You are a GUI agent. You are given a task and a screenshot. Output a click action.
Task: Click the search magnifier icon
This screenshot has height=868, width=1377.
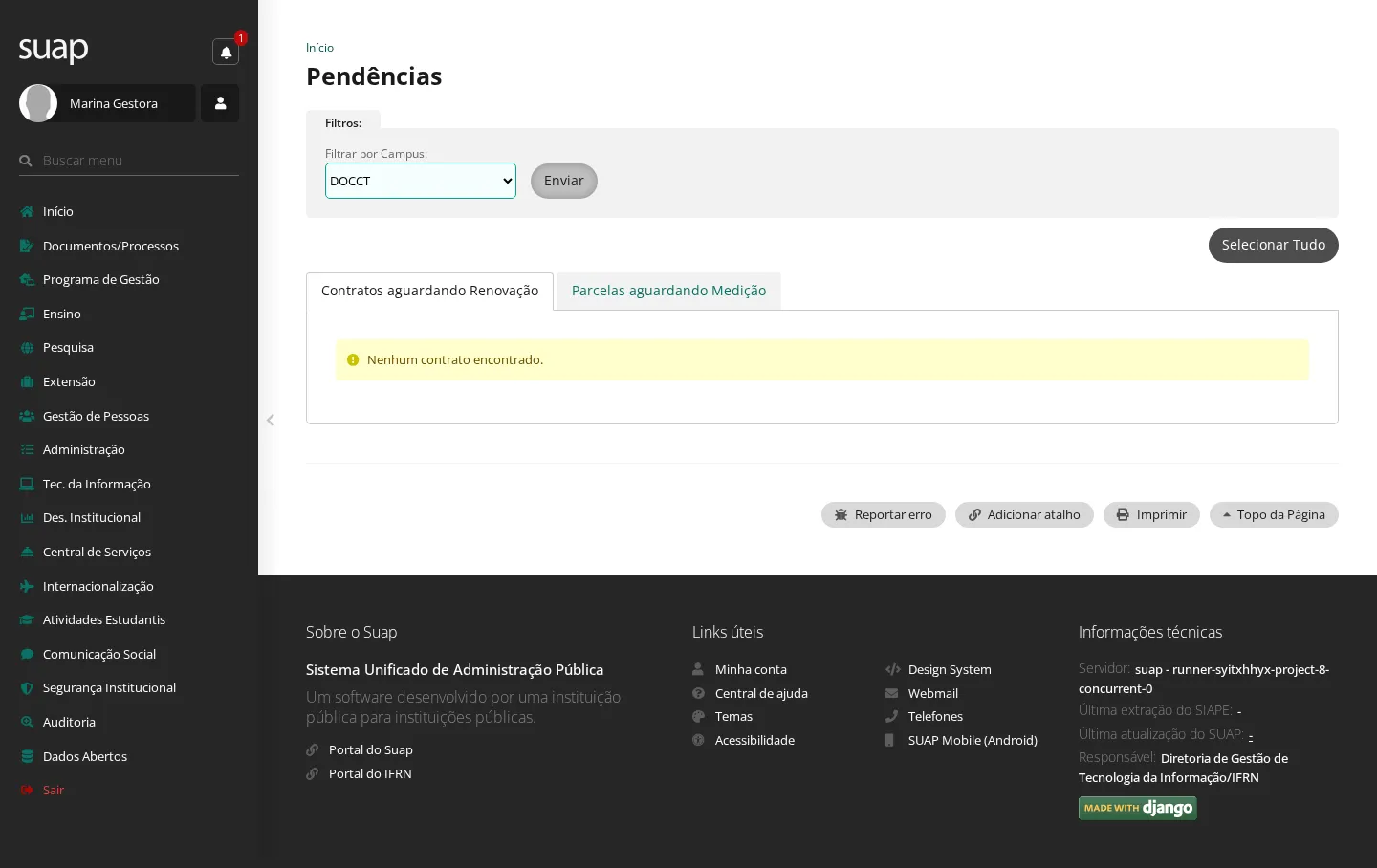(x=26, y=161)
